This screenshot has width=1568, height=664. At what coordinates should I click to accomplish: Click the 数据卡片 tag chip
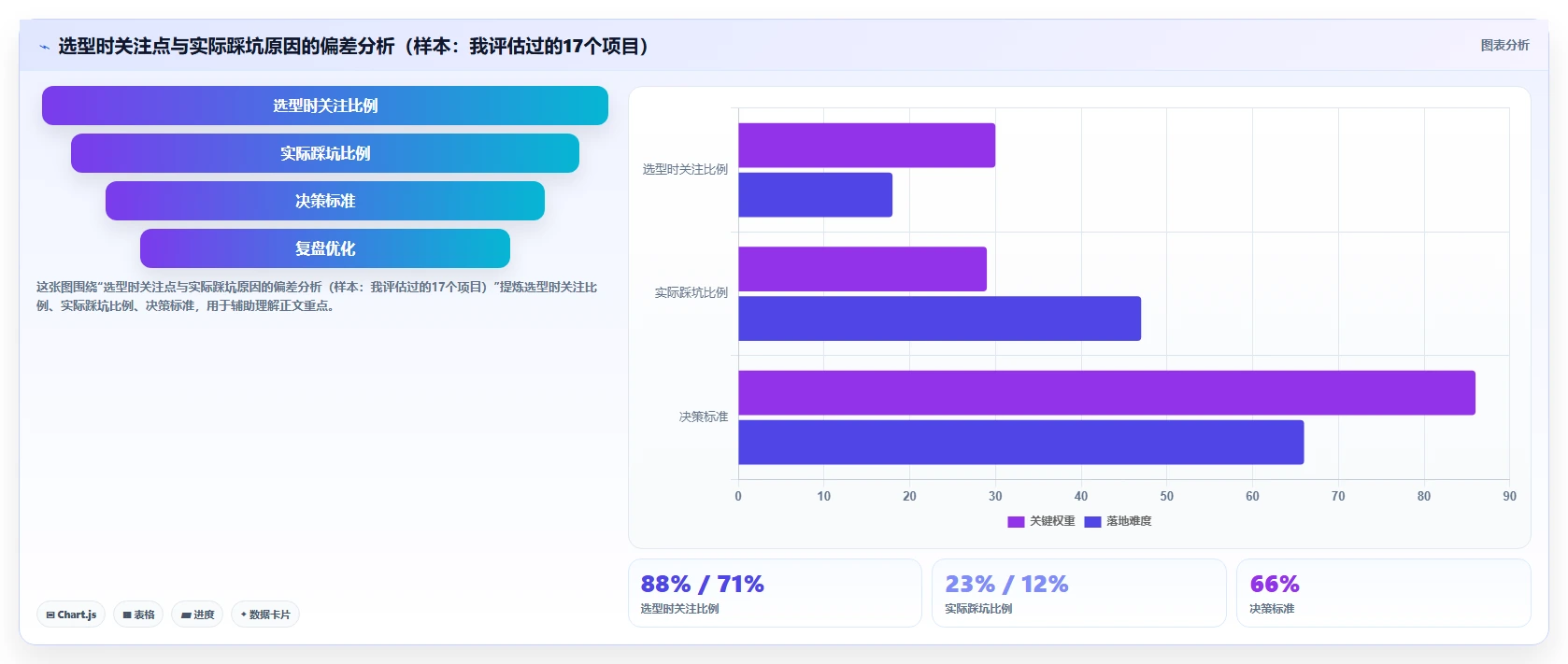coord(265,615)
